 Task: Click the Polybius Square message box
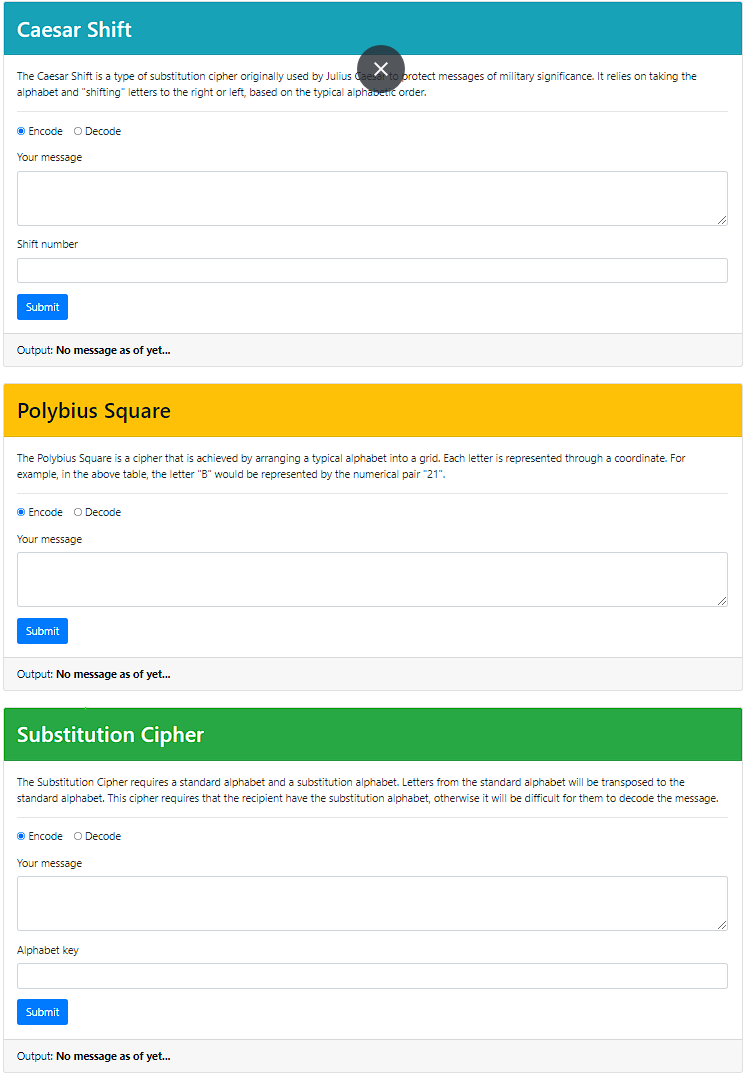tap(371, 578)
